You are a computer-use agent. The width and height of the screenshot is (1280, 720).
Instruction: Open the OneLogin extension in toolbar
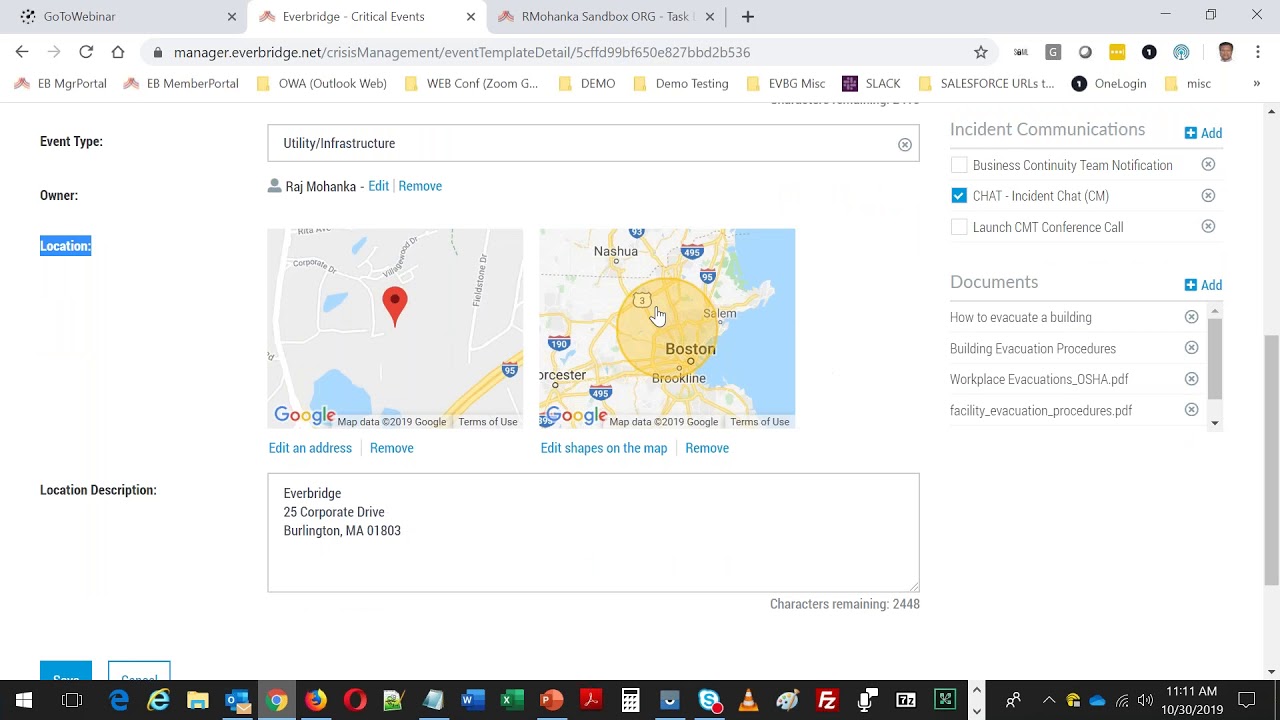click(1149, 52)
